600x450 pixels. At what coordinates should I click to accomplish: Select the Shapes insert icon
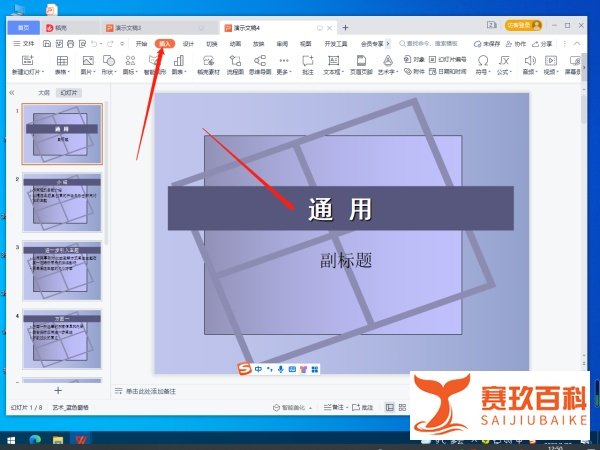coord(109,60)
